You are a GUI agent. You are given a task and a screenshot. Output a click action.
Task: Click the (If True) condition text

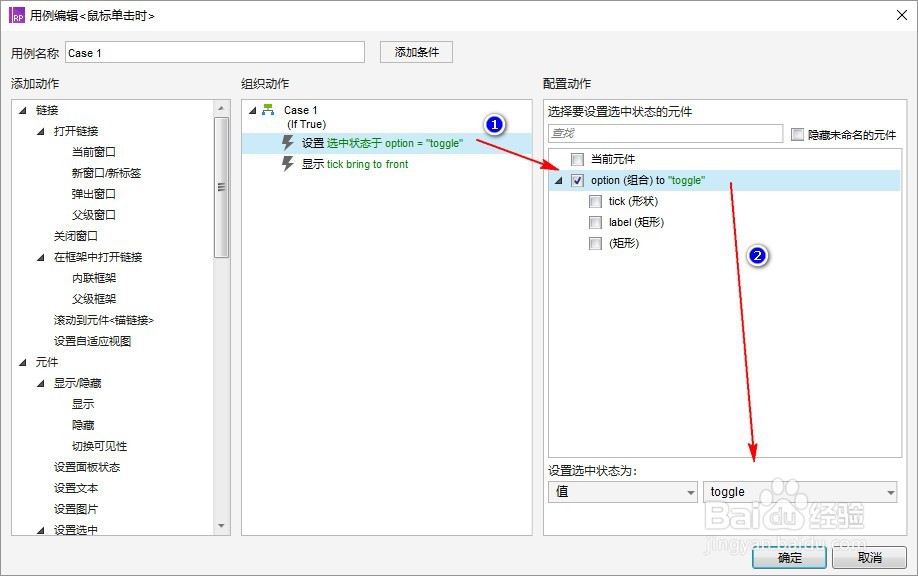pyautogui.click(x=307, y=124)
